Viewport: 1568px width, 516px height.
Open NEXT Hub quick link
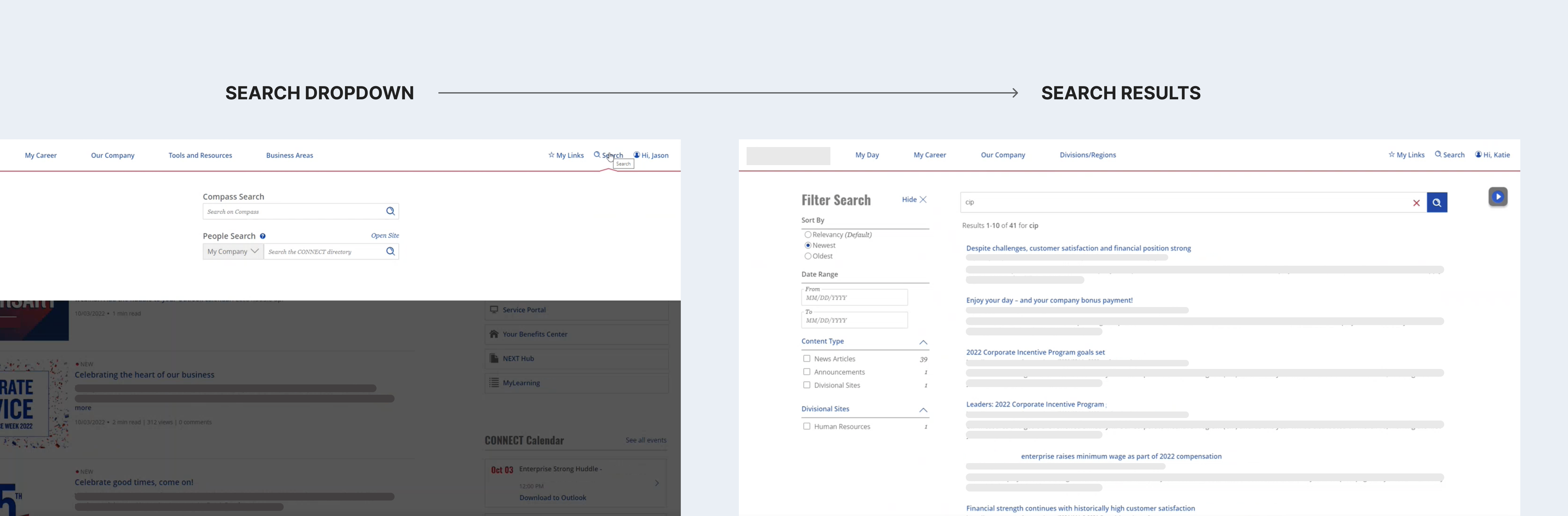576,358
